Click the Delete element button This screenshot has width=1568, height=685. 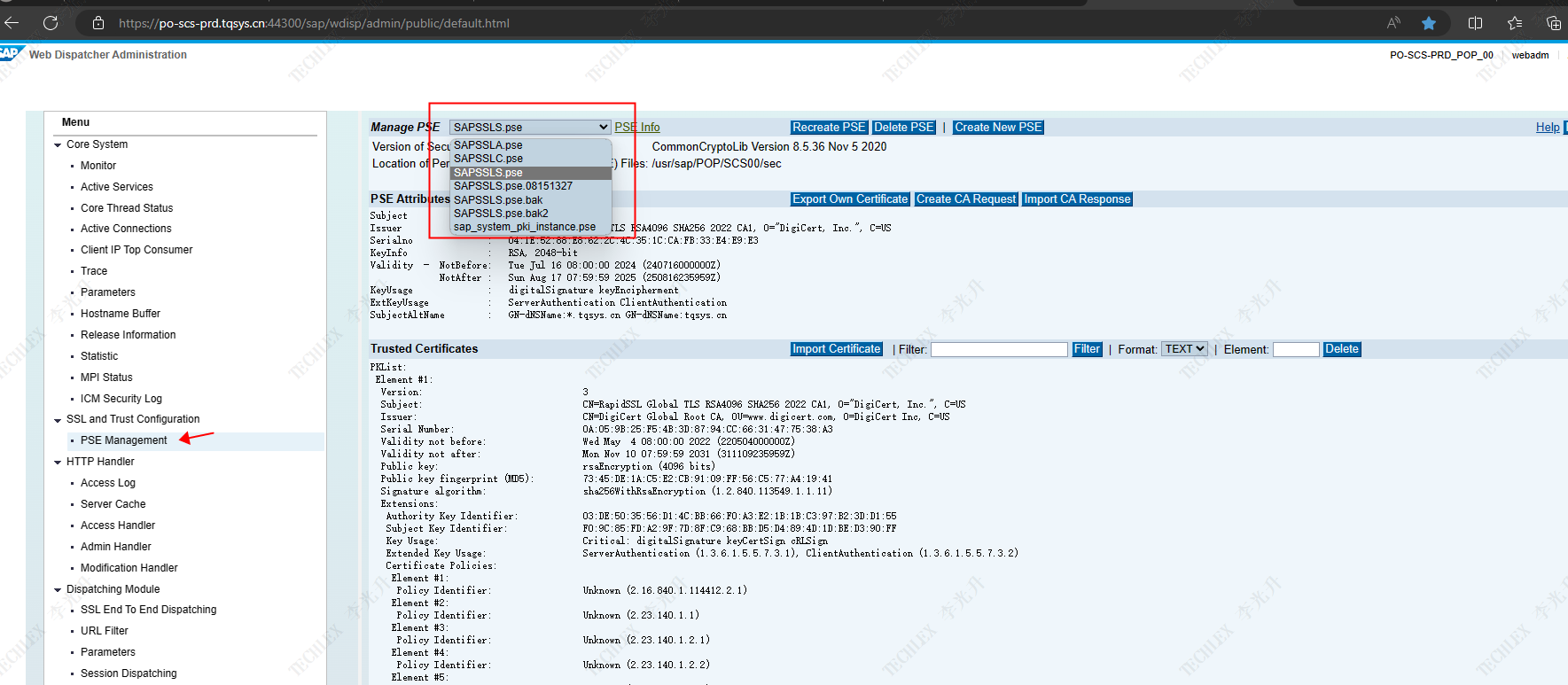click(x=1341, y=349)
